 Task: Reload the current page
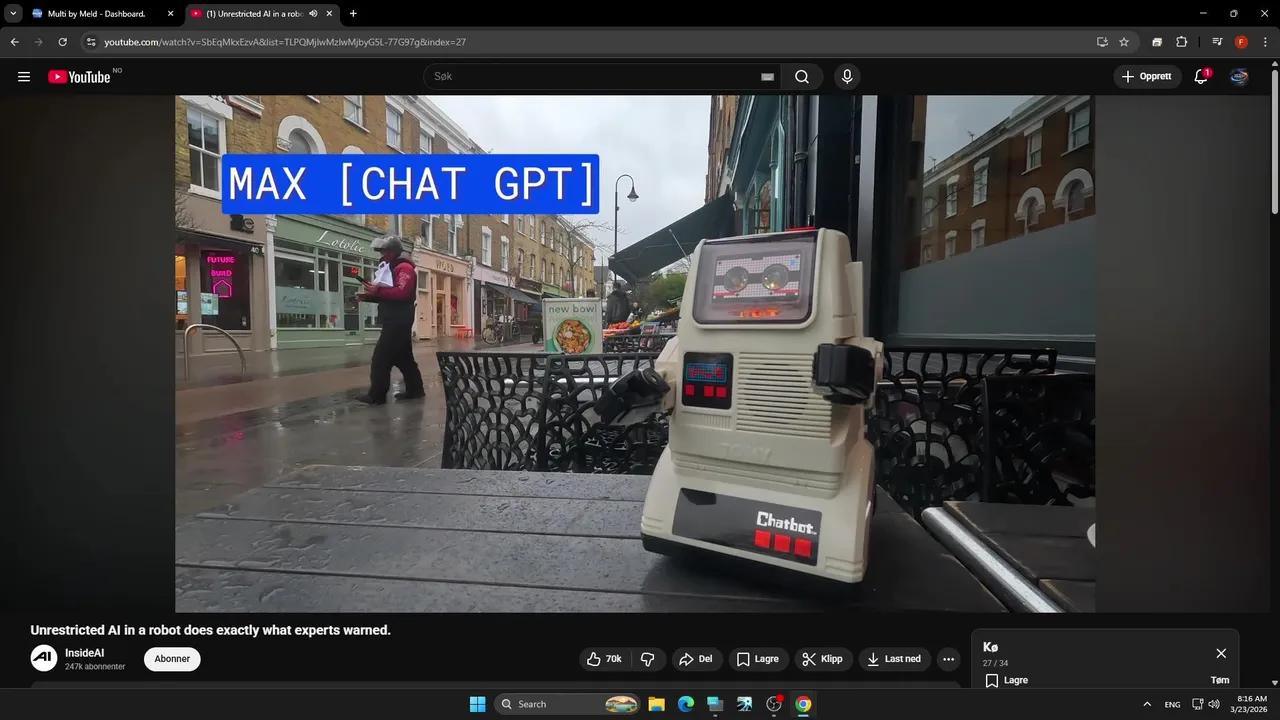(x=63, y=42)
